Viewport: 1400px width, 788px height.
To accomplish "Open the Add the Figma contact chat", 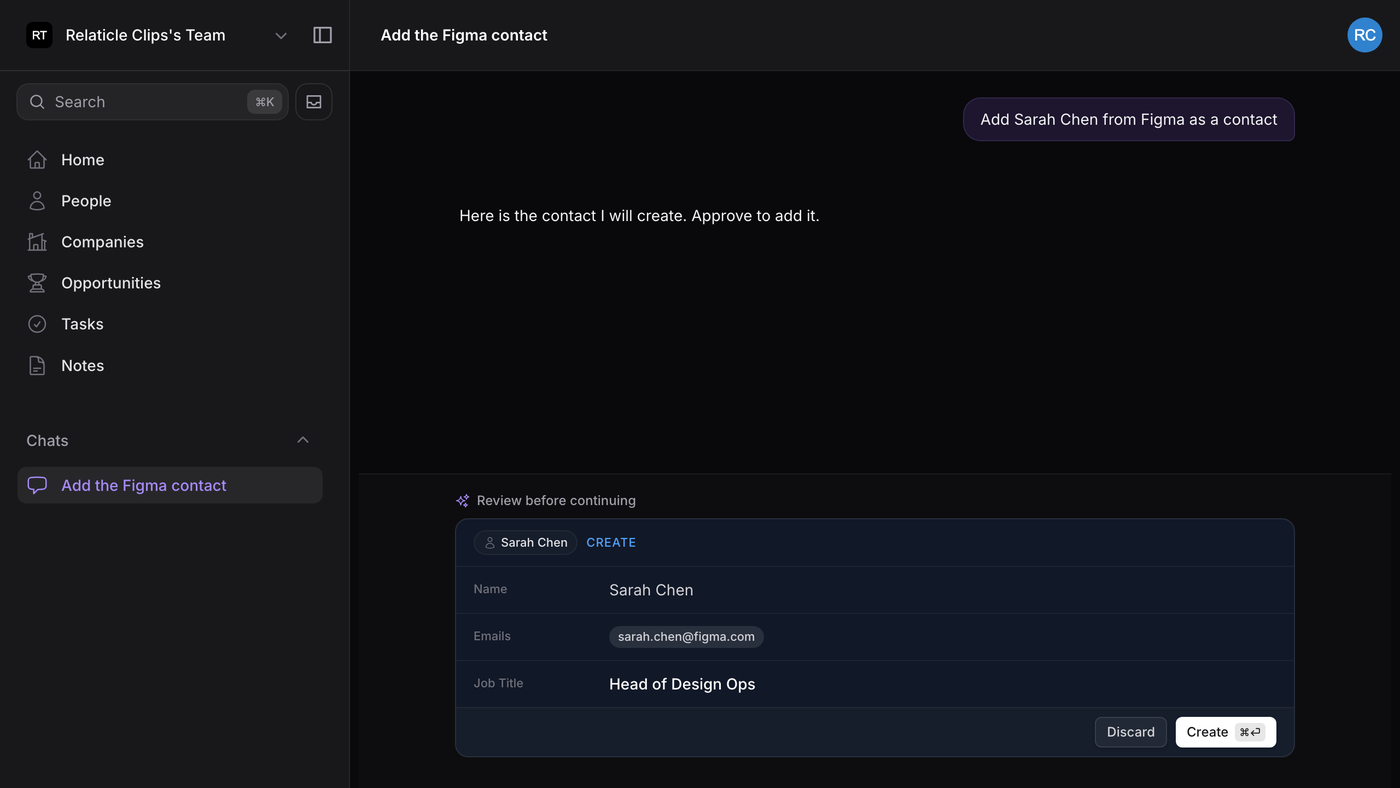I will pyautogui.click(x=170, y=485).
